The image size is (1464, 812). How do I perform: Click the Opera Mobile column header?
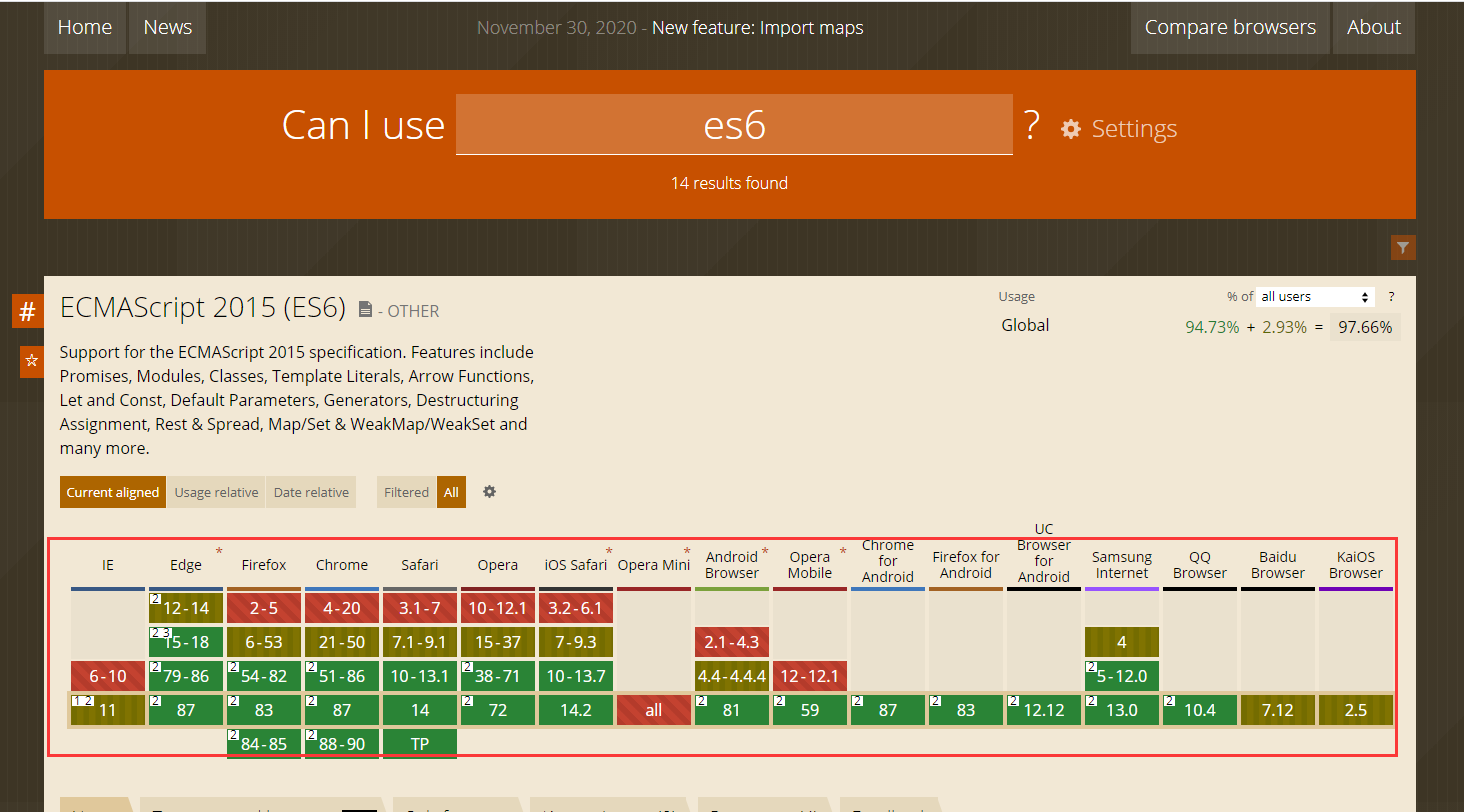810,565
